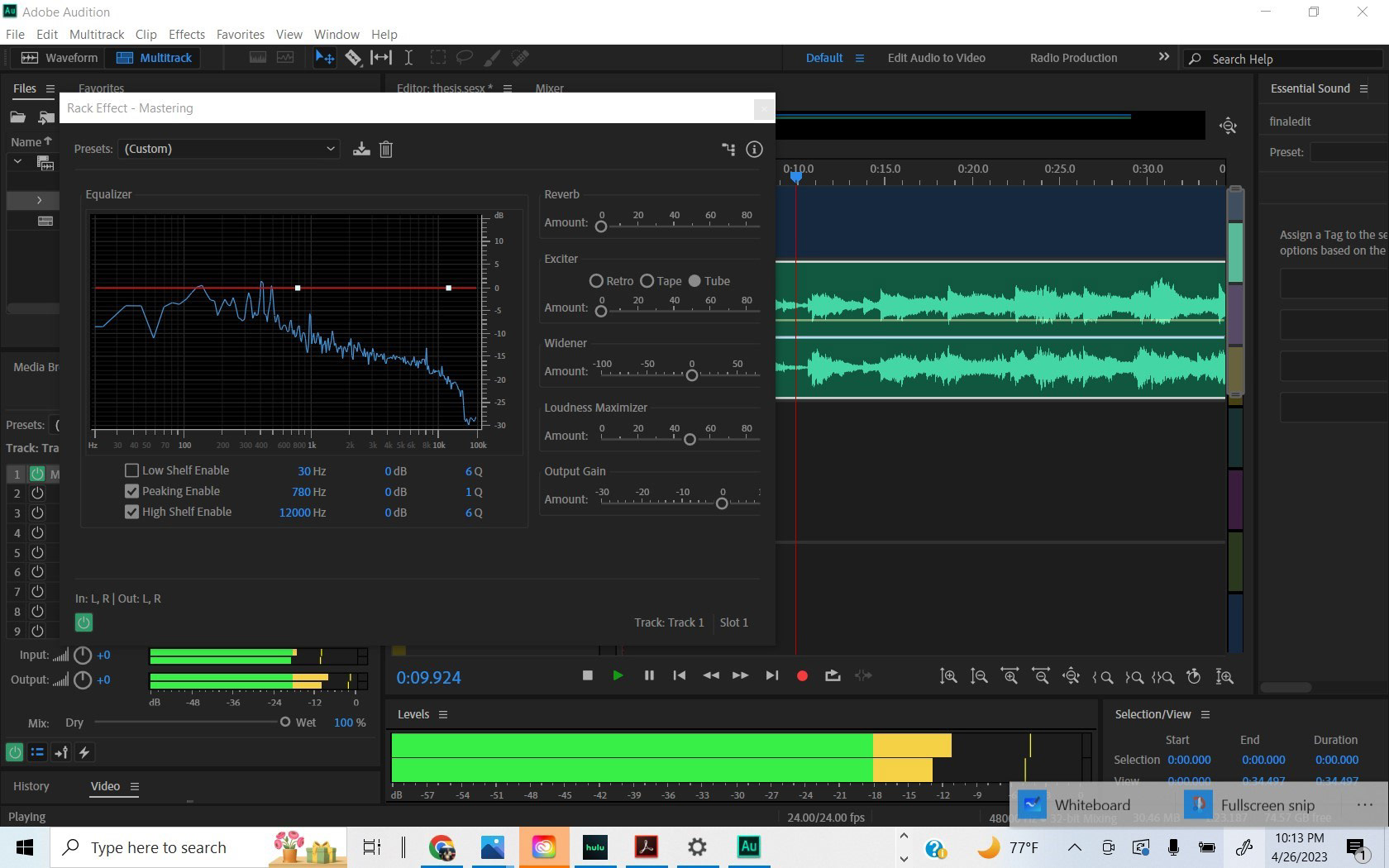Viewport: 1389px width, 868px height.
Task: Click the Reverb Amount slider handle
Action: pos(601,226)
